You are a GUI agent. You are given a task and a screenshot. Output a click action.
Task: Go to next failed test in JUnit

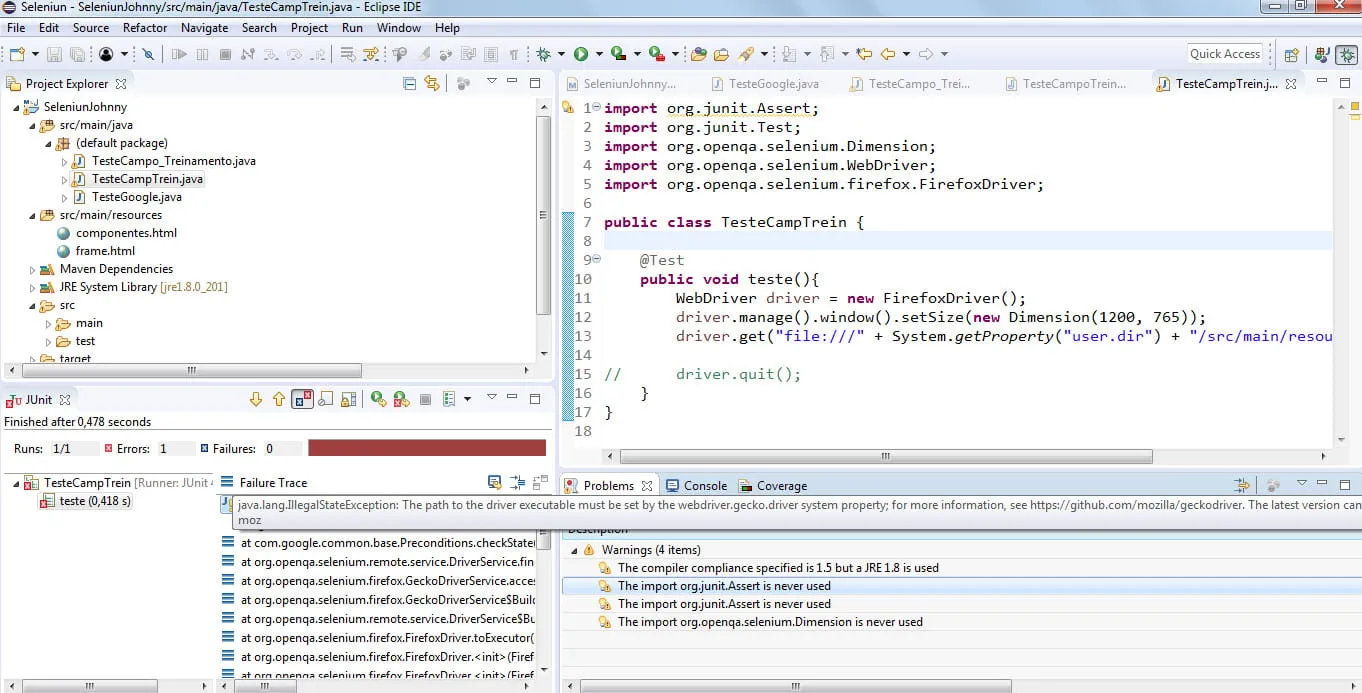pyautogui.click(x=255, y=400)
